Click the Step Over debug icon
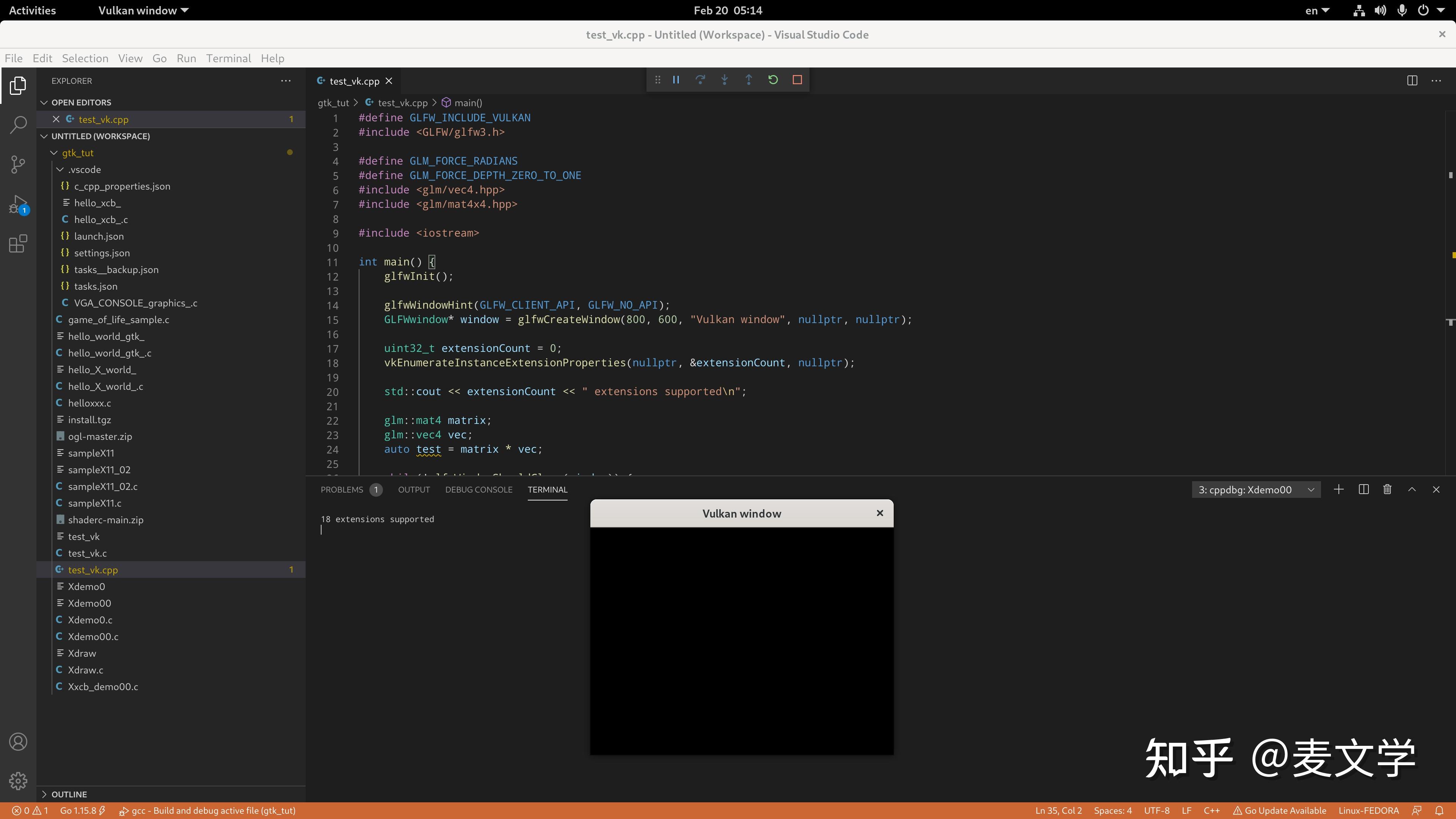The width and height of the screenshot is (1456, 819). 700,80
